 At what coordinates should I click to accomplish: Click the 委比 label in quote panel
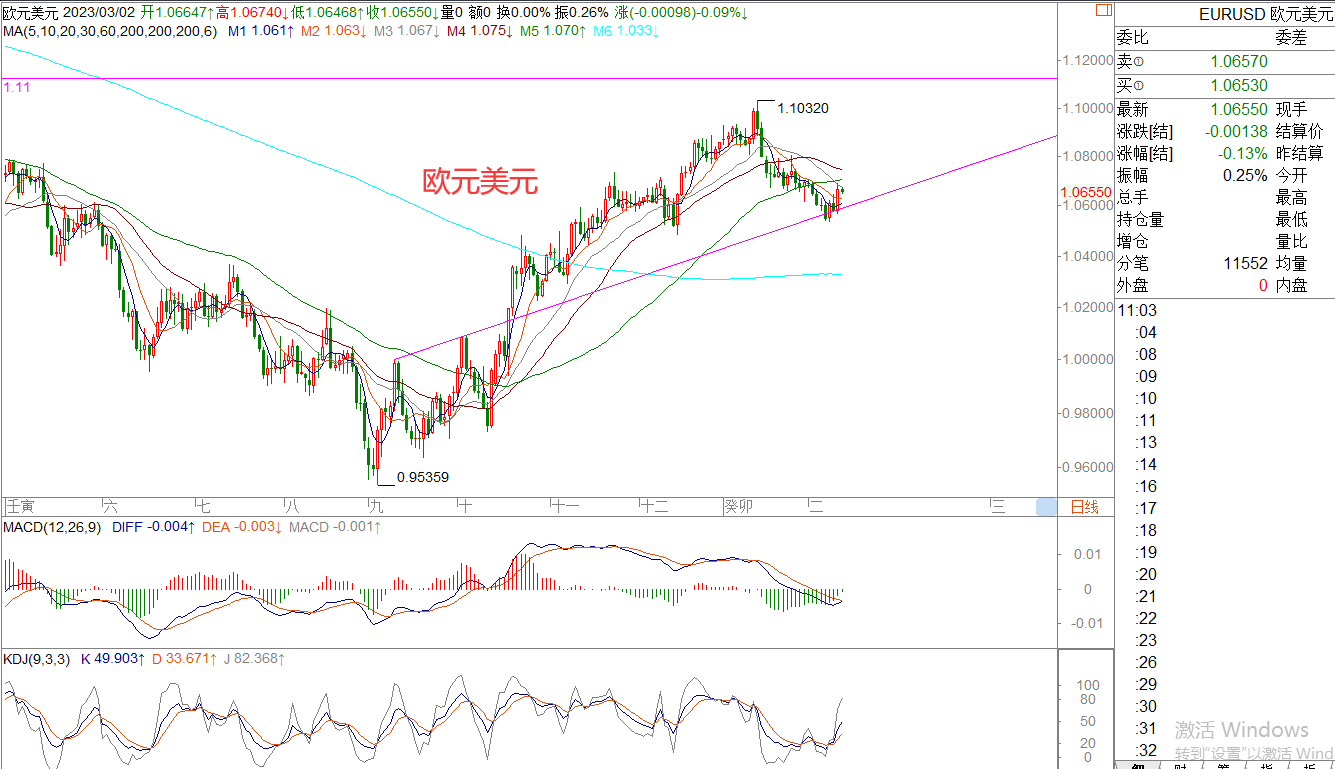(x=1133, y=38)
